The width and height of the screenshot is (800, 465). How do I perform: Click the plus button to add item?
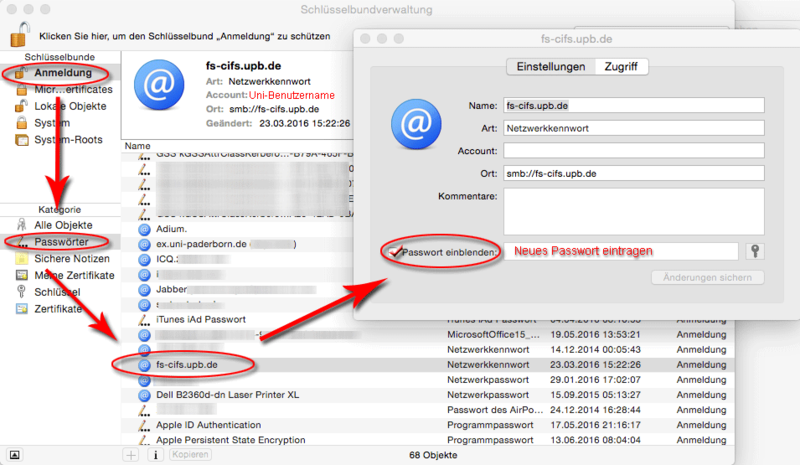(x=131, y=455)
